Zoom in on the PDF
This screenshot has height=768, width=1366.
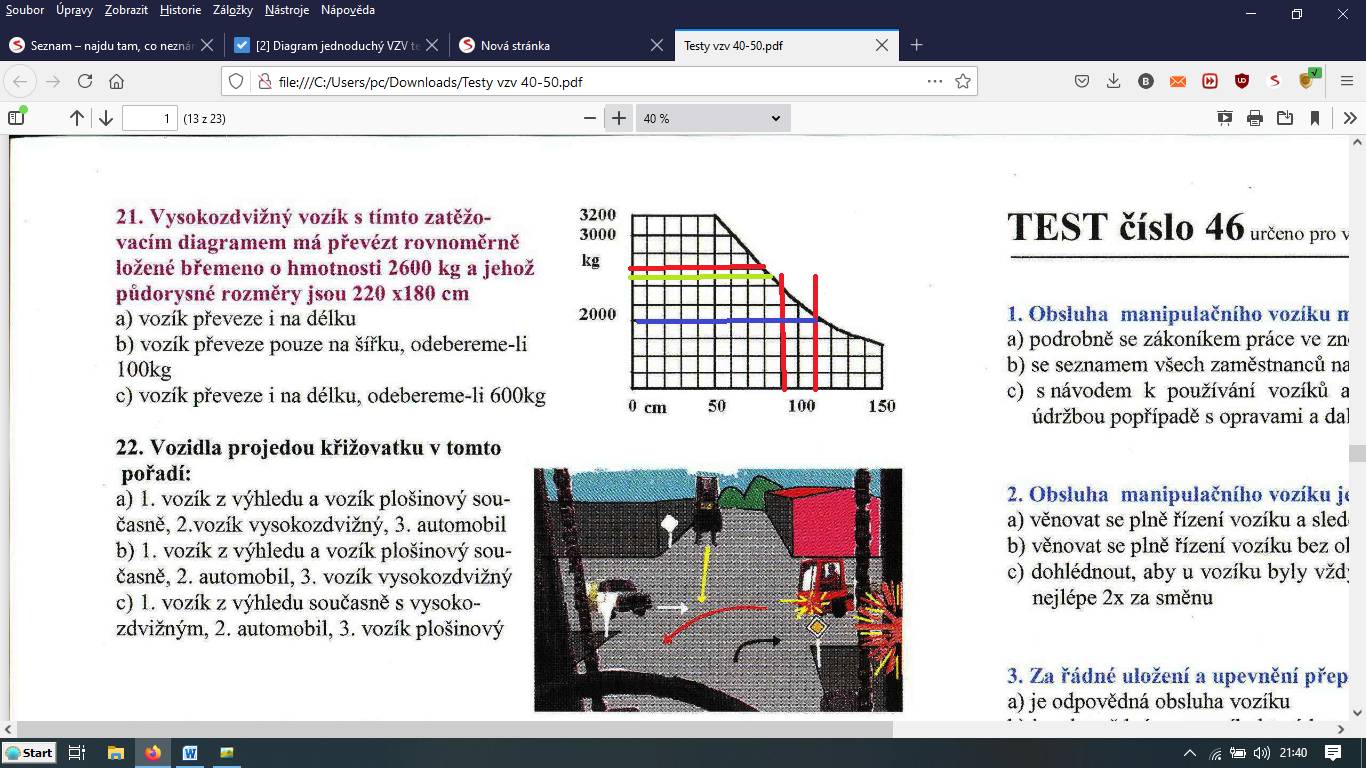click(x=619, y=118)
